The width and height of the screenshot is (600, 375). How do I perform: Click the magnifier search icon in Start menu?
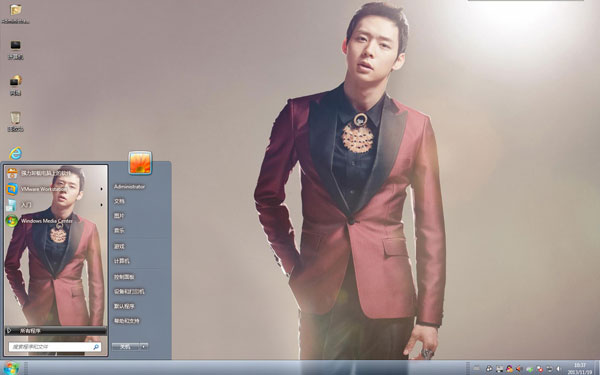point(96,347)
